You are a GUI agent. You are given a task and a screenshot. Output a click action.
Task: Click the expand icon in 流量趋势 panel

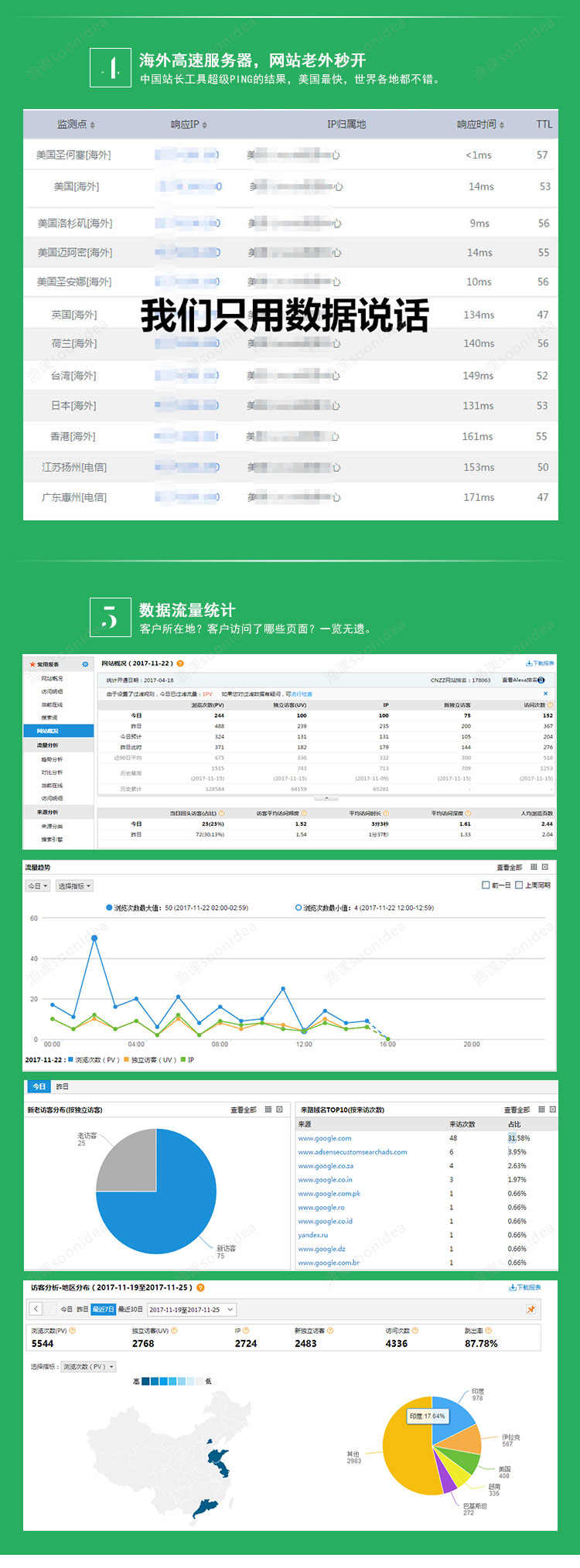coord(545,868)
